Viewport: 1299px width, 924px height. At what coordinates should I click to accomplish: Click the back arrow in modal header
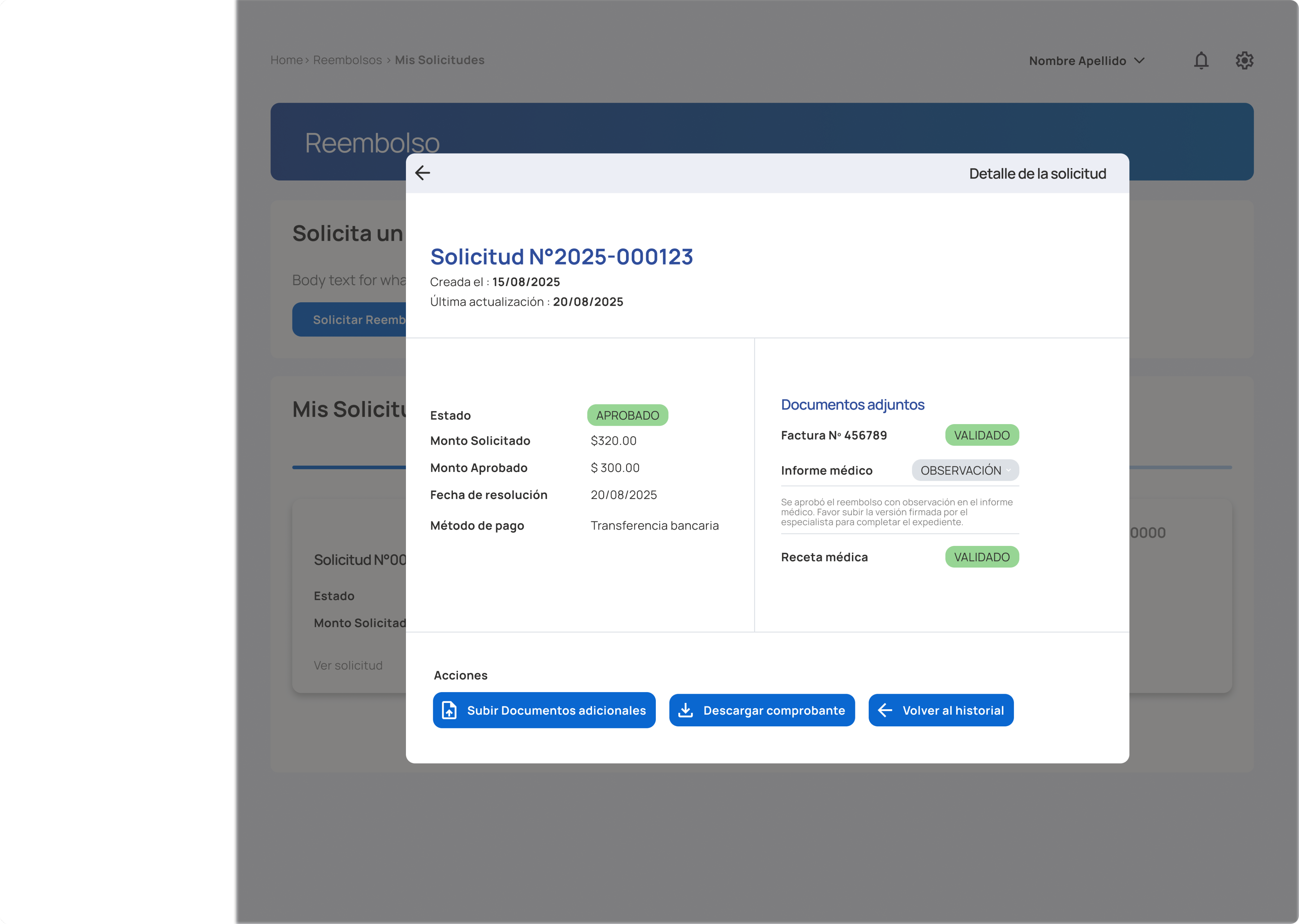422,173
